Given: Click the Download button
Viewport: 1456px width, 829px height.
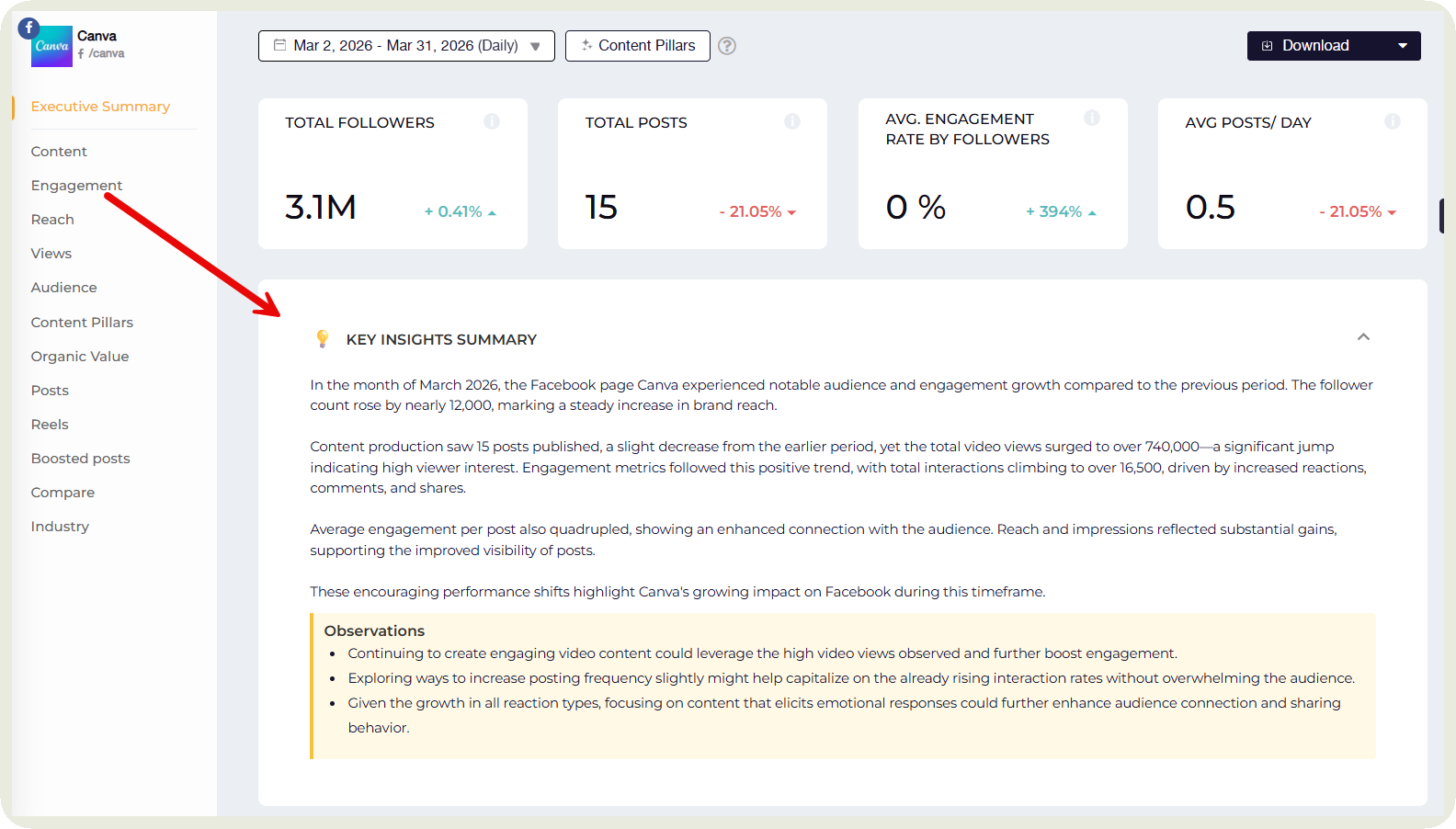Looking at the screenshot, I should point(1334,46).
